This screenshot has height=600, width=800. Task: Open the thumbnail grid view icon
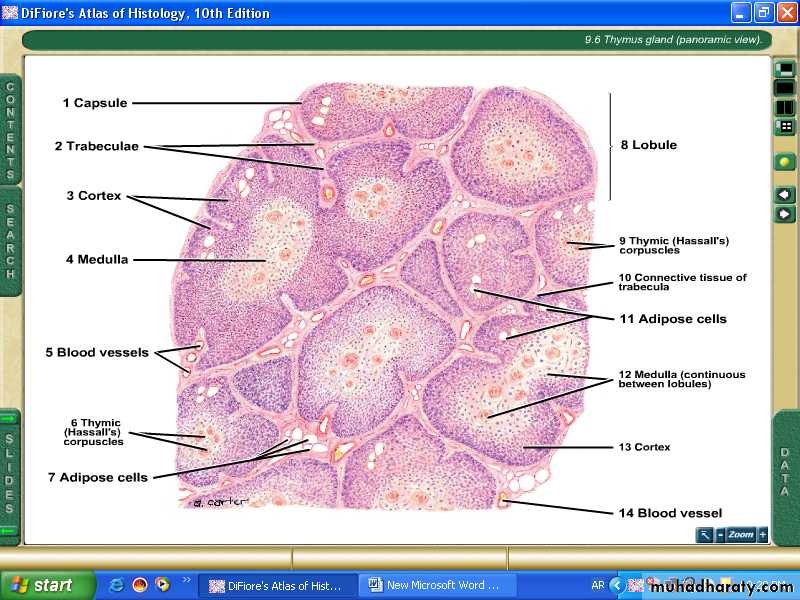[785, 127]
